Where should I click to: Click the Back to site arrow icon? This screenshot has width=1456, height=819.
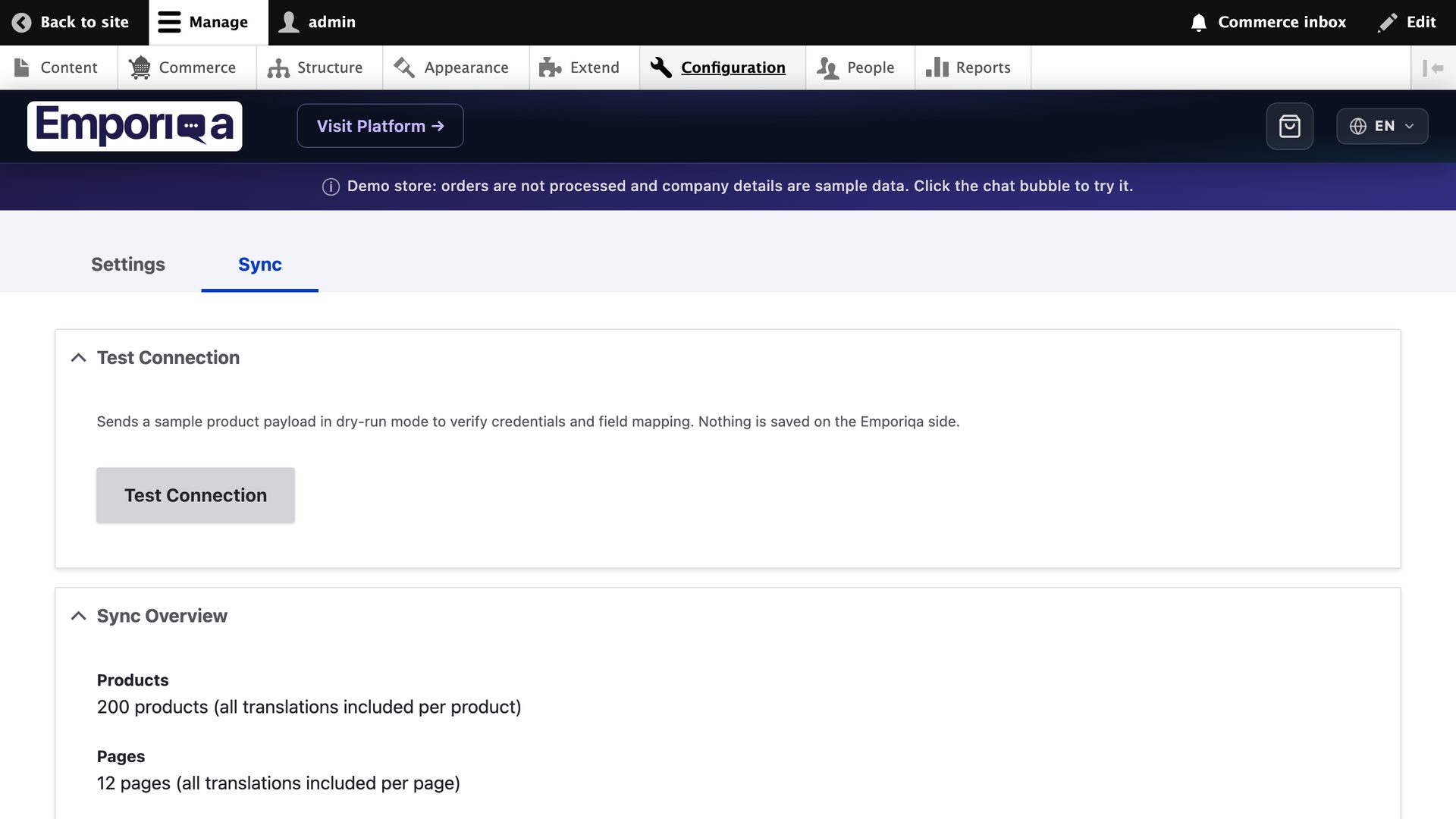pos(22,22)
